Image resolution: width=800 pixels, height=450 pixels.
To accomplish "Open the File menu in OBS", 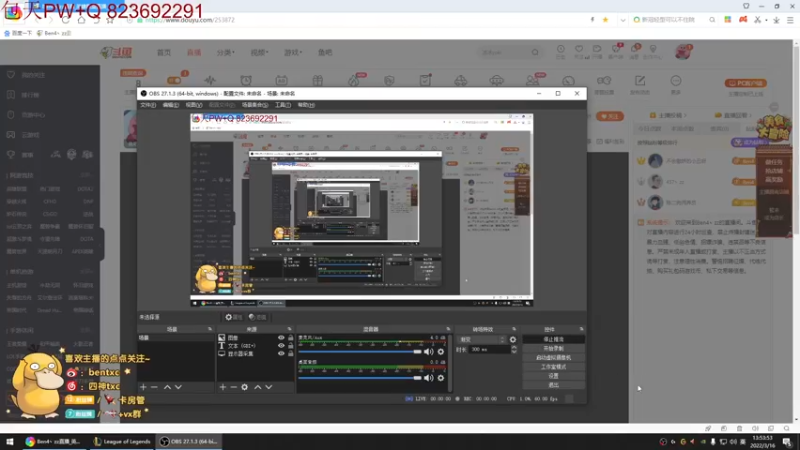I will click(148, 105).
